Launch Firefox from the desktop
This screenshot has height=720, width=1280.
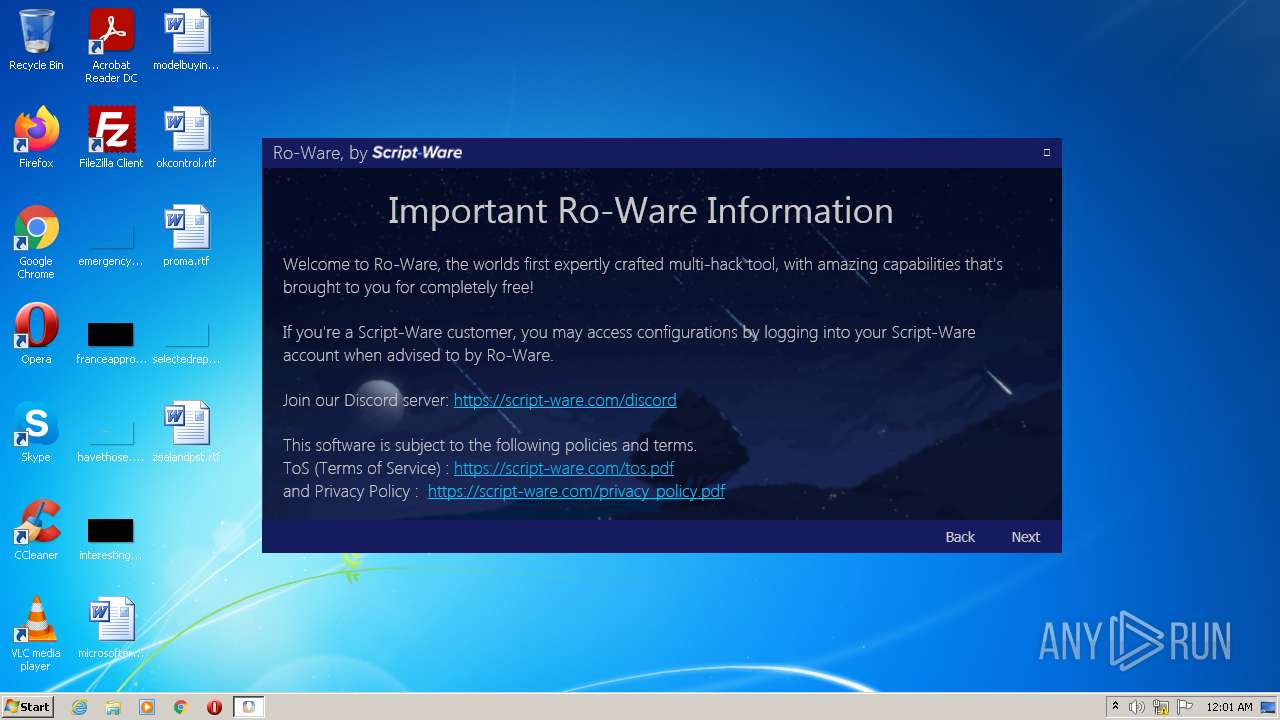point(36,138)
